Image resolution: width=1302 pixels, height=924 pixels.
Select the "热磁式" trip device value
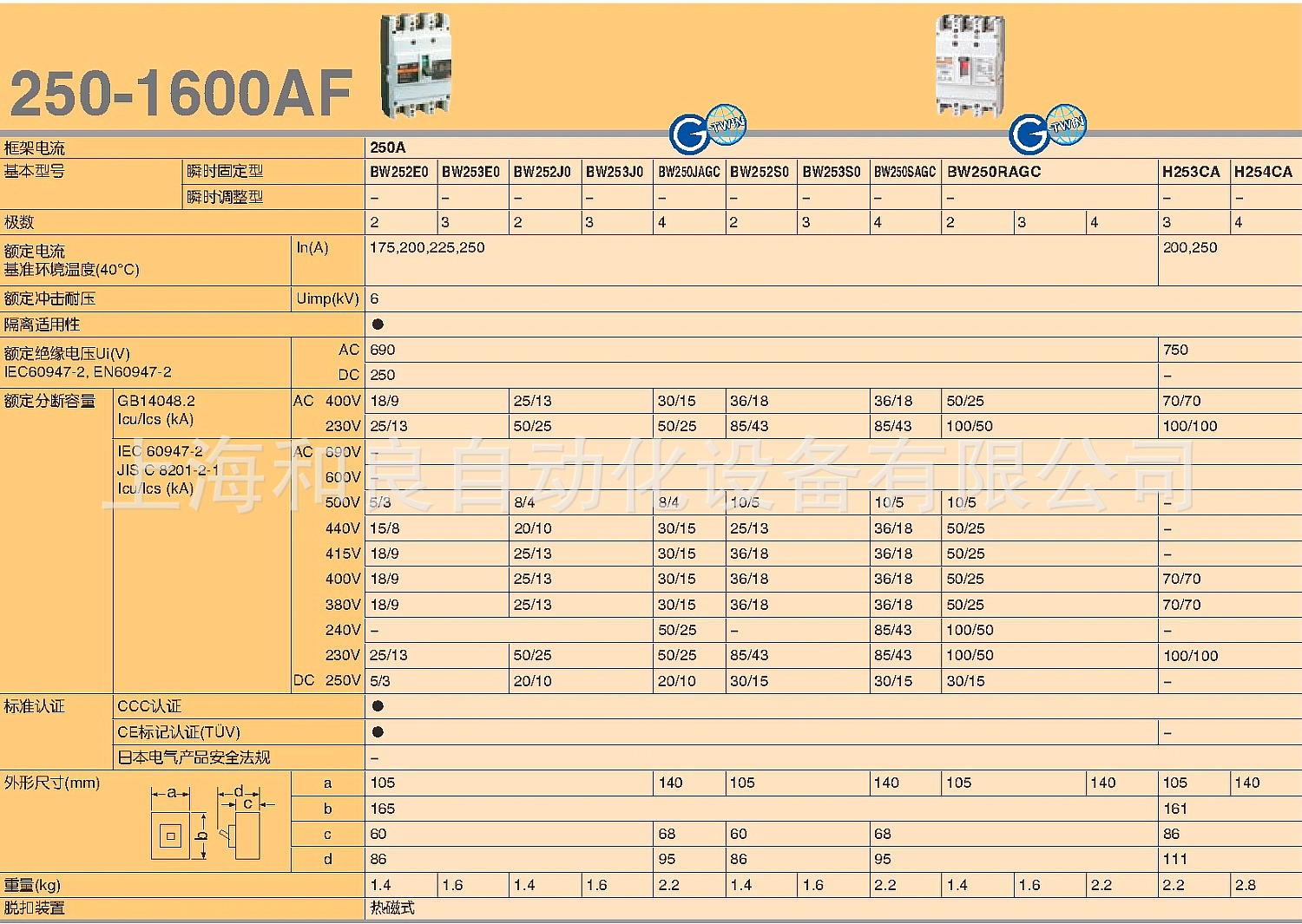[392, 908]
